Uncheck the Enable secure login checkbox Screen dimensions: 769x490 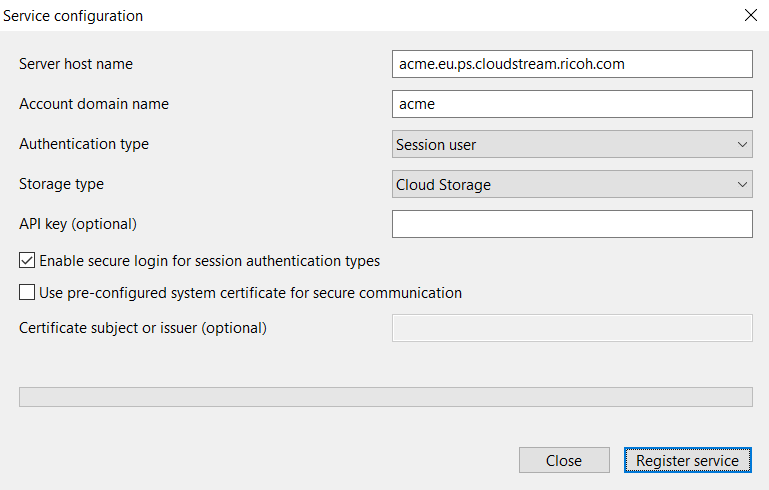[27, 261]
